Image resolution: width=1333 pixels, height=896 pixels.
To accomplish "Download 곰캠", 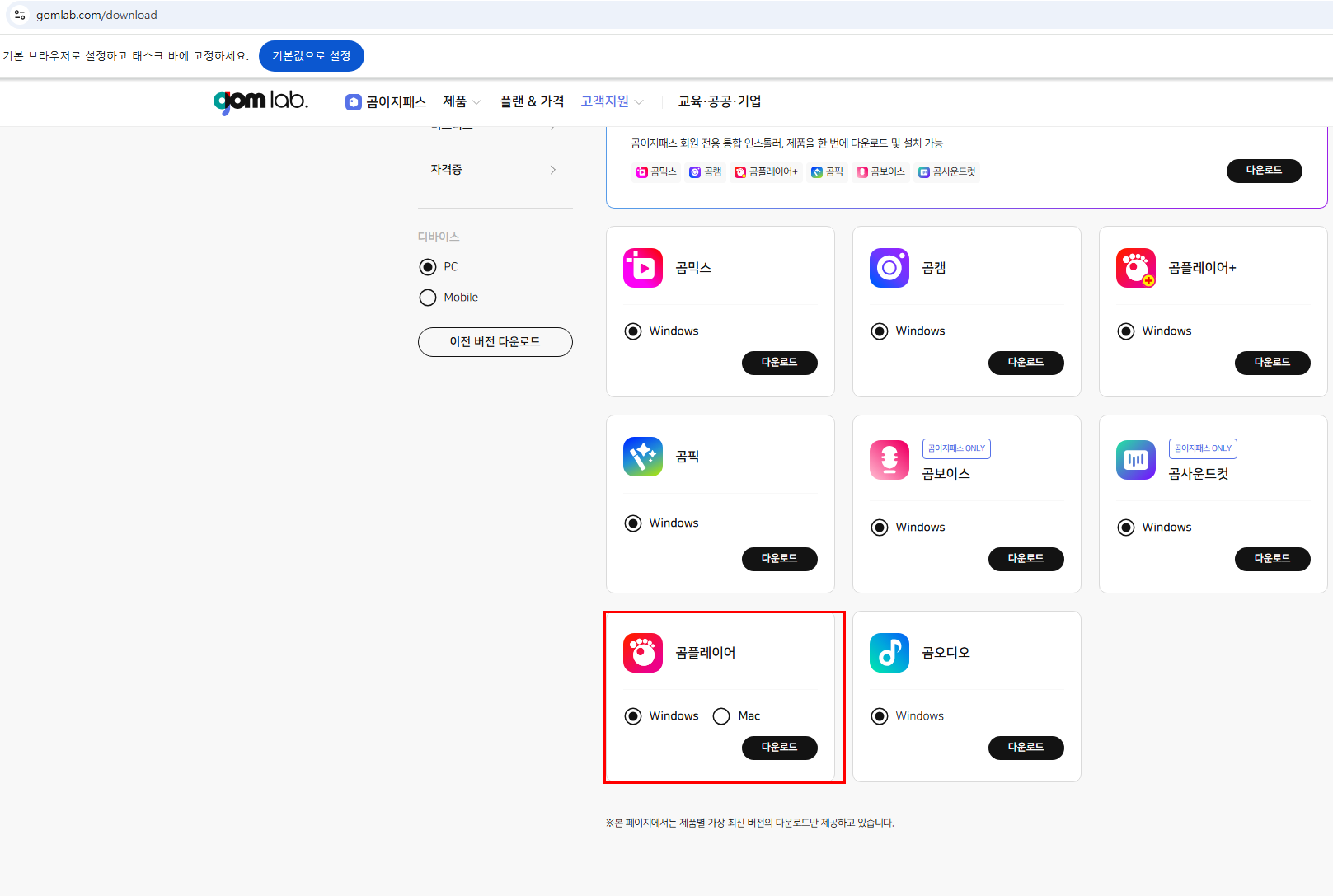I will pyautogui.click(x=1026, y=363).
